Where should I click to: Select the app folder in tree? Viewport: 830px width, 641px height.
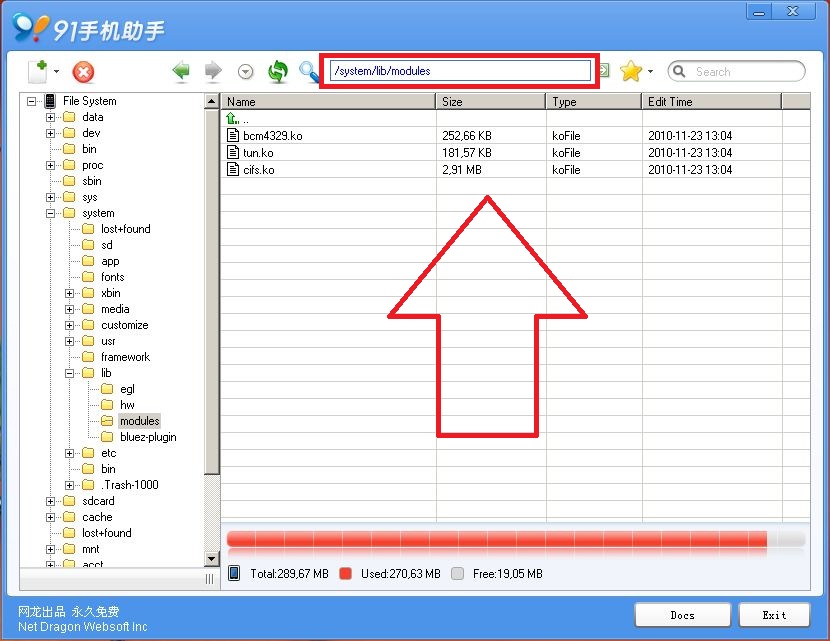point(110,261)
